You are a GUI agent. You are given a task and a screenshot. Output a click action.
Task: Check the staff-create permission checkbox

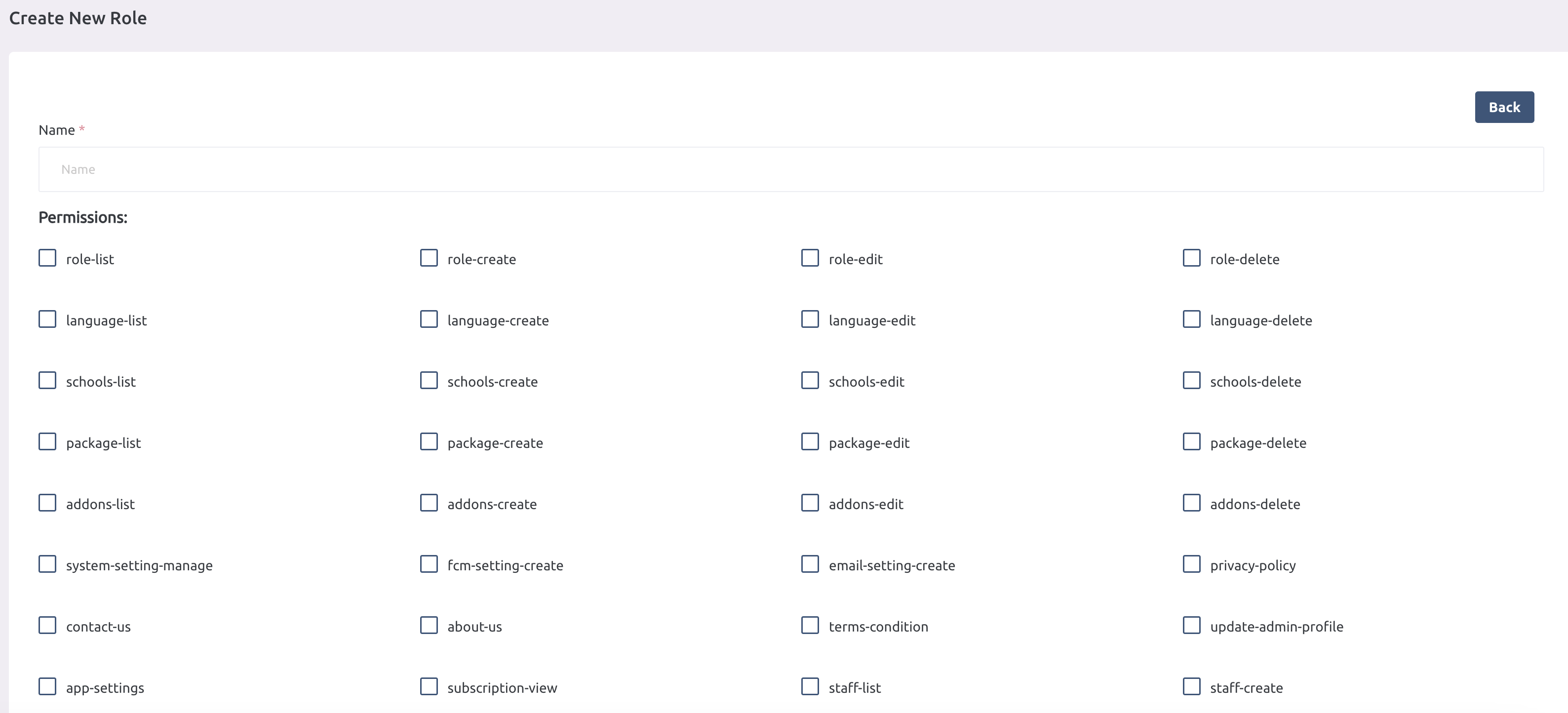click(1191, 687)
